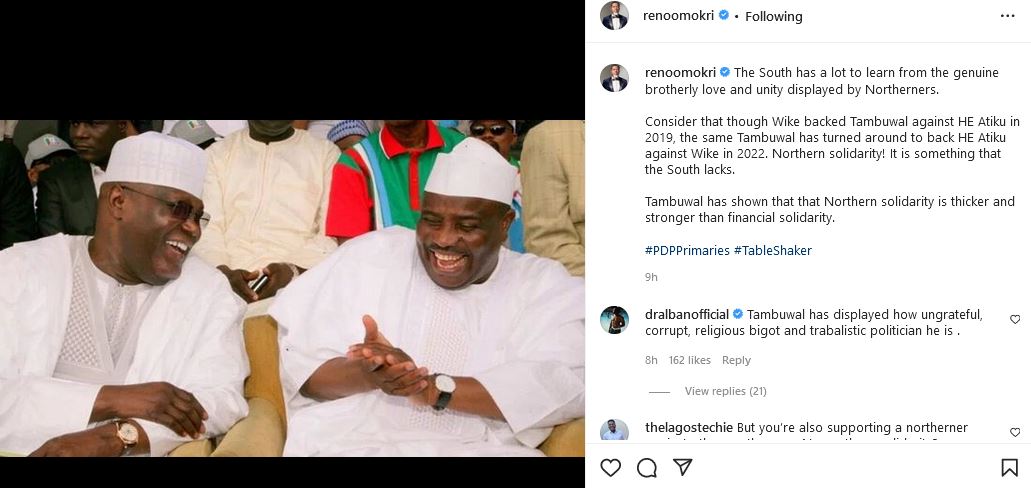
Task: Like the post with heart icon
Action: pos(610,467)
